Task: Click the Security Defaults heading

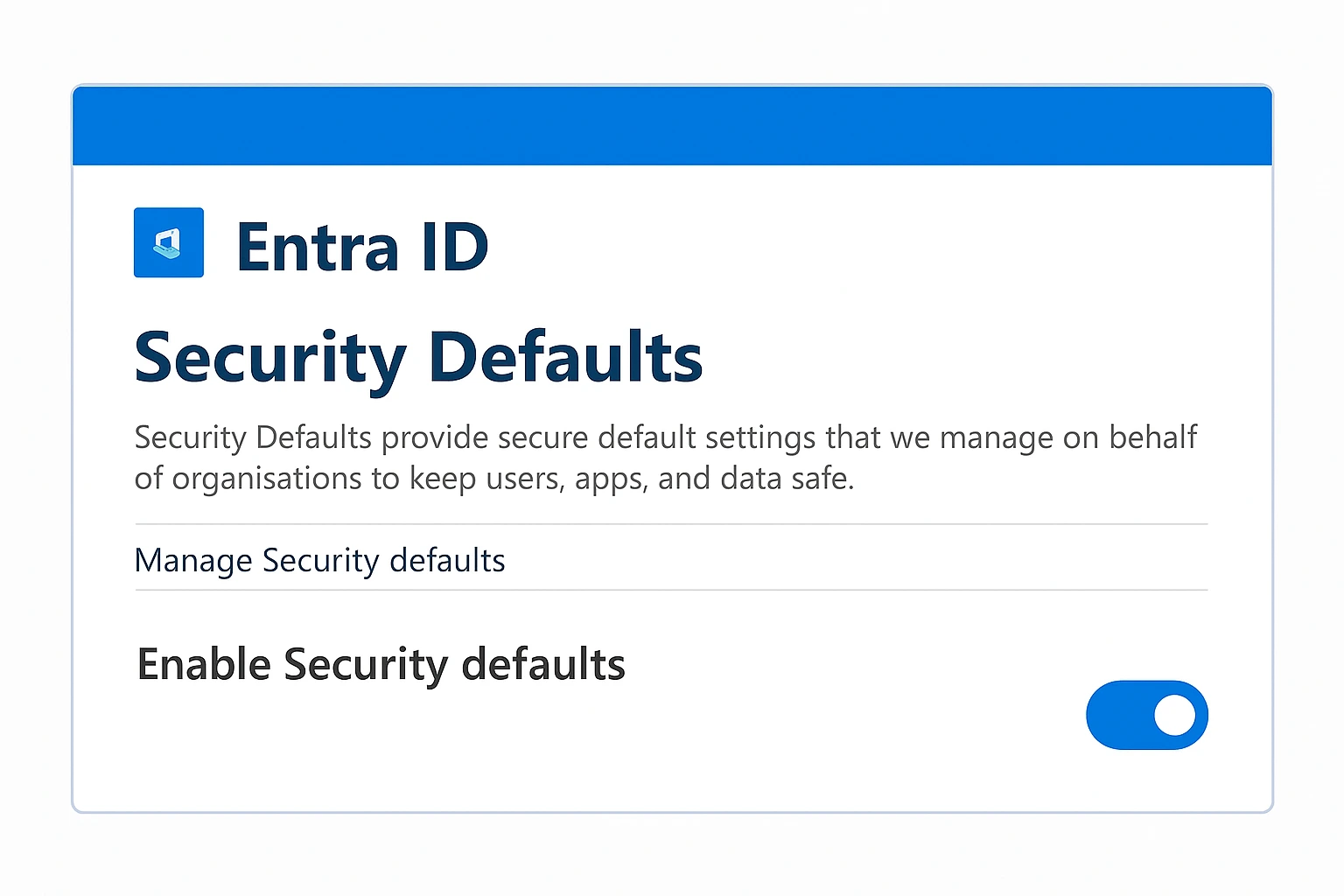Action: [418, 359]
